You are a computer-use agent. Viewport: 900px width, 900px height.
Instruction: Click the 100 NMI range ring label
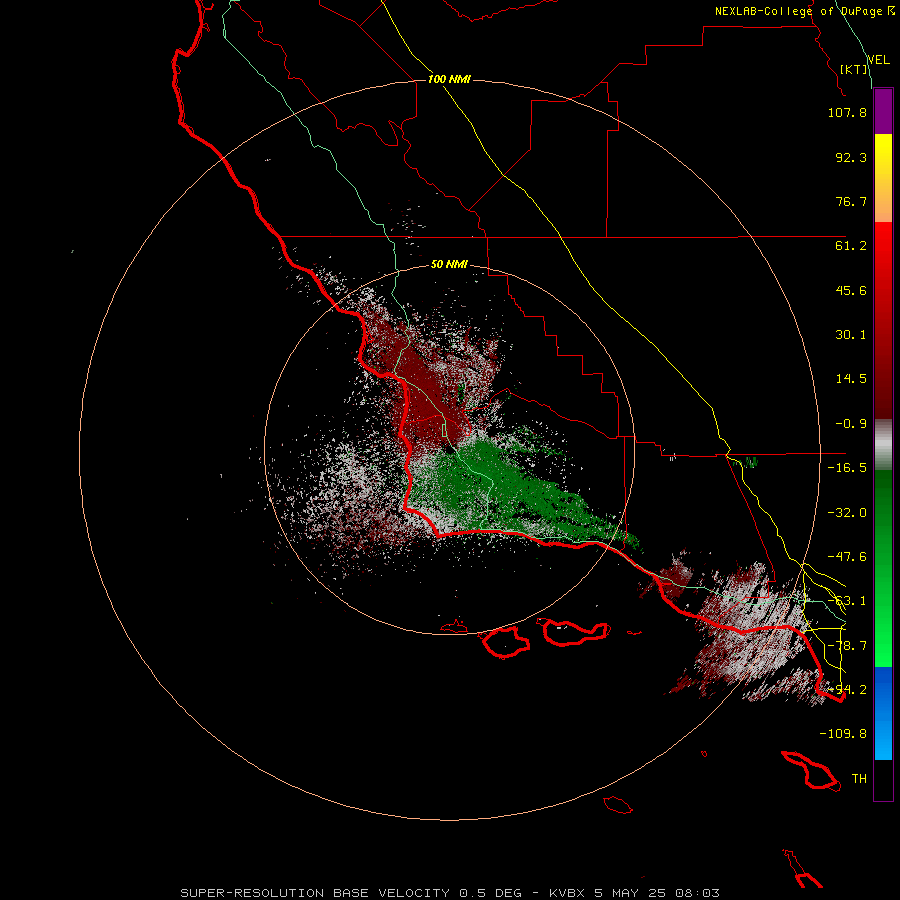449,79
